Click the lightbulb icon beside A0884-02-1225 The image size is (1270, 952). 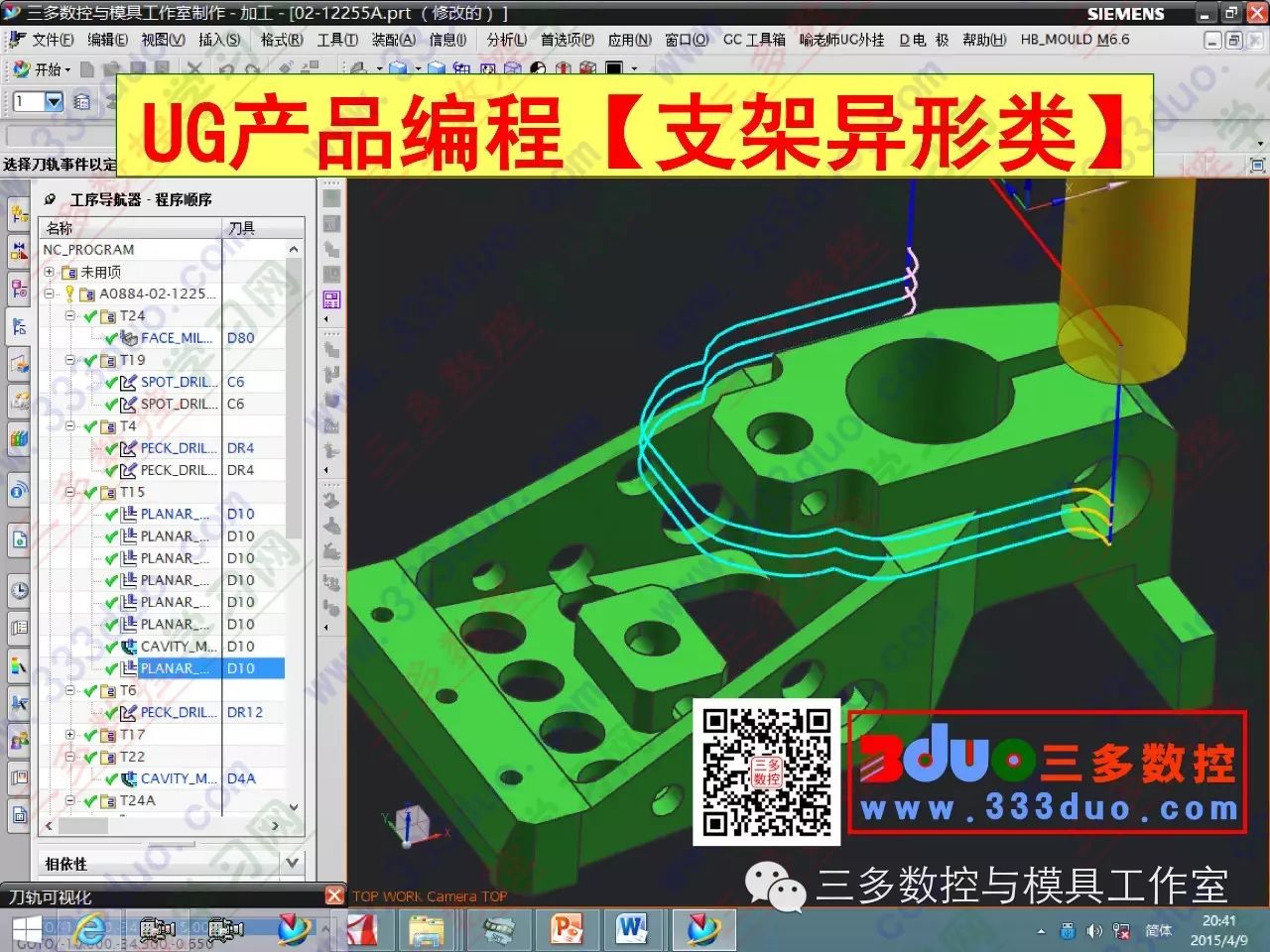[69, 294]
